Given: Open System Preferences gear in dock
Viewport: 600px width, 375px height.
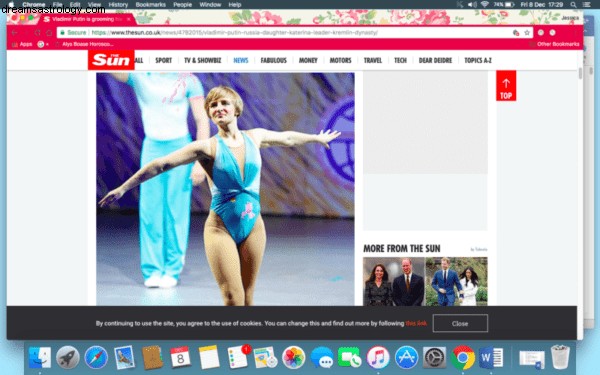Looking at the screenshot, I should pos(434,357).
